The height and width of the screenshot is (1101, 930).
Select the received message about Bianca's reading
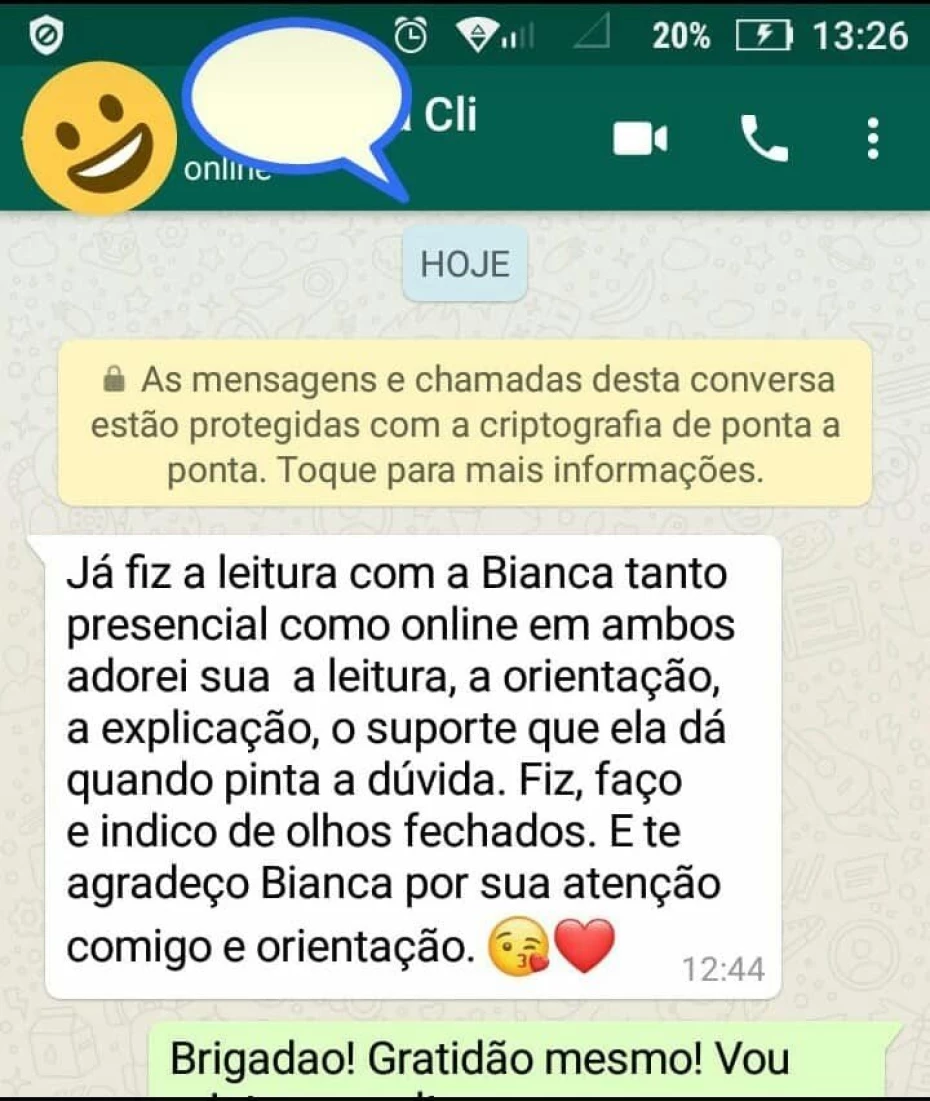coord(413,767)
